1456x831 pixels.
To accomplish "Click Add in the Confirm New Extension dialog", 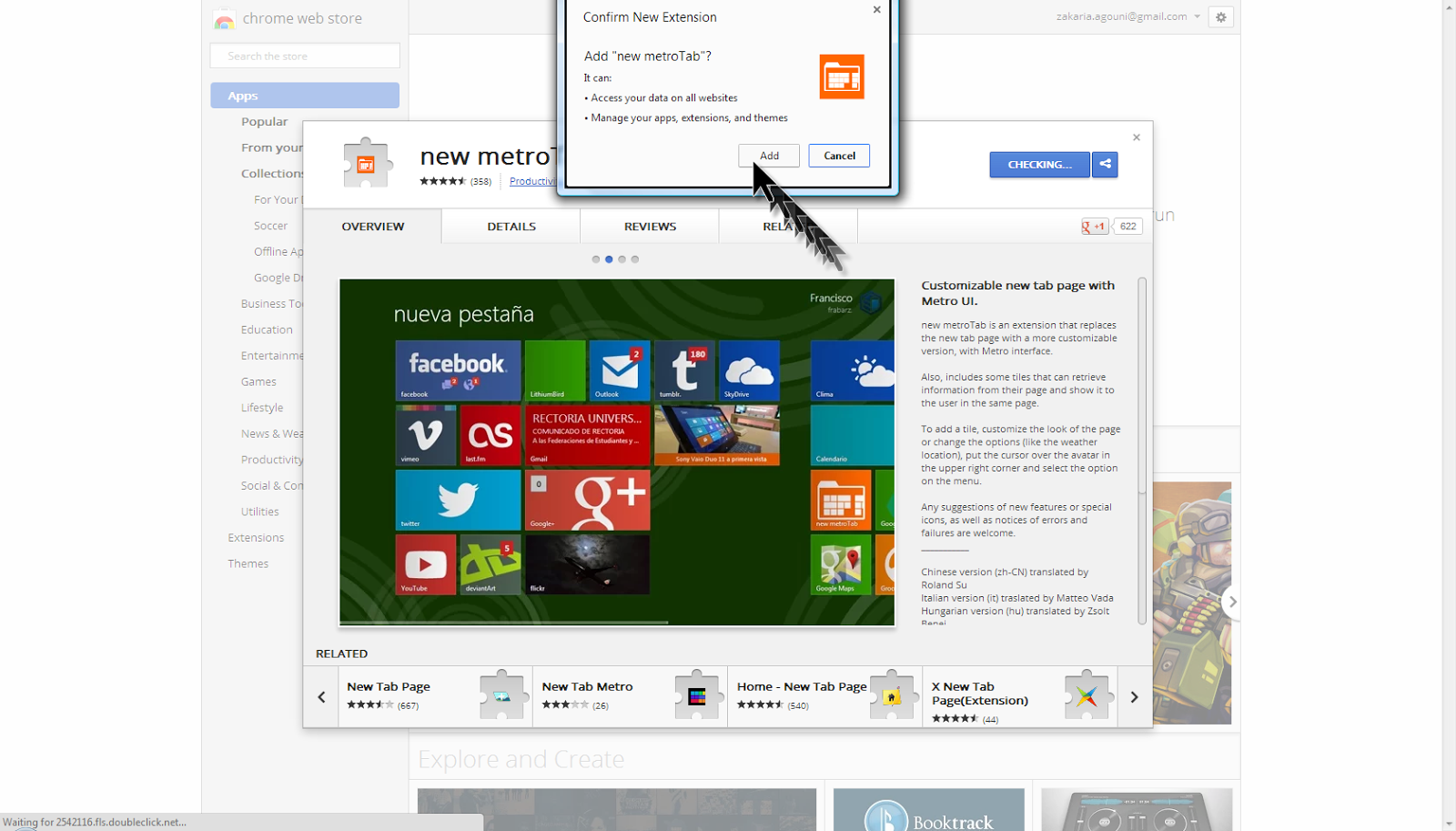I will click(769, 156).
